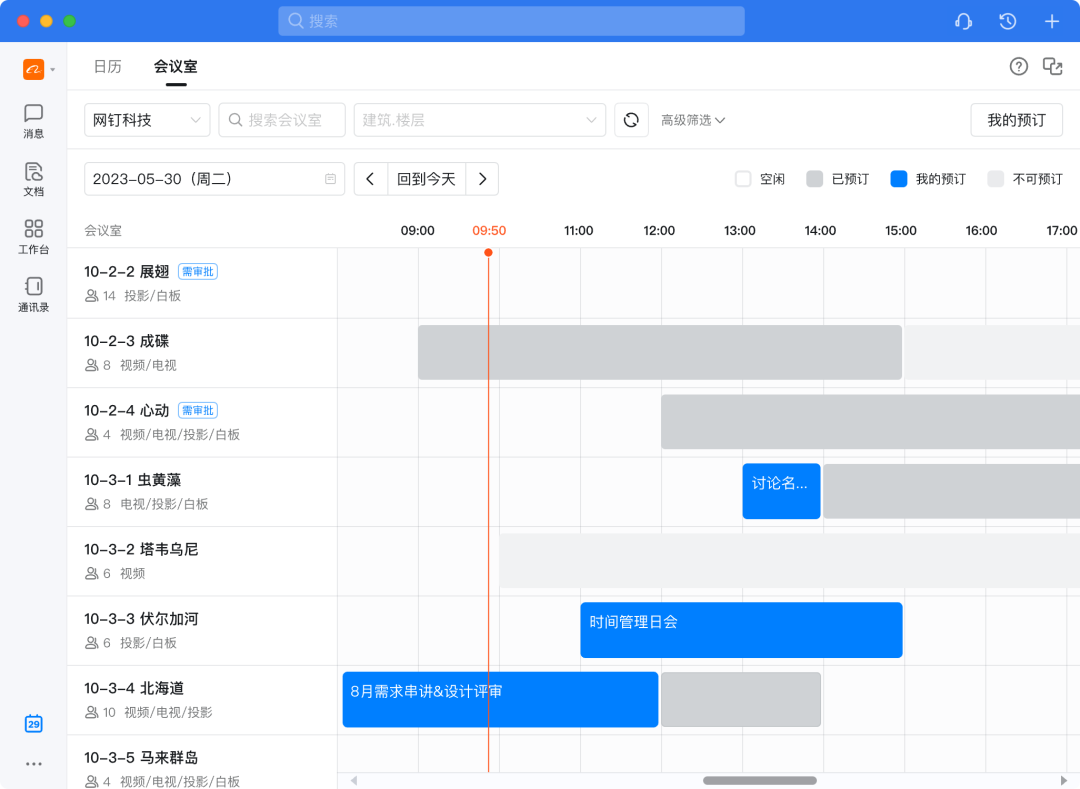This screenshot has height=789, width=1080.
Task: Click the plus icon in the title bar
Action: point(1051,21)
